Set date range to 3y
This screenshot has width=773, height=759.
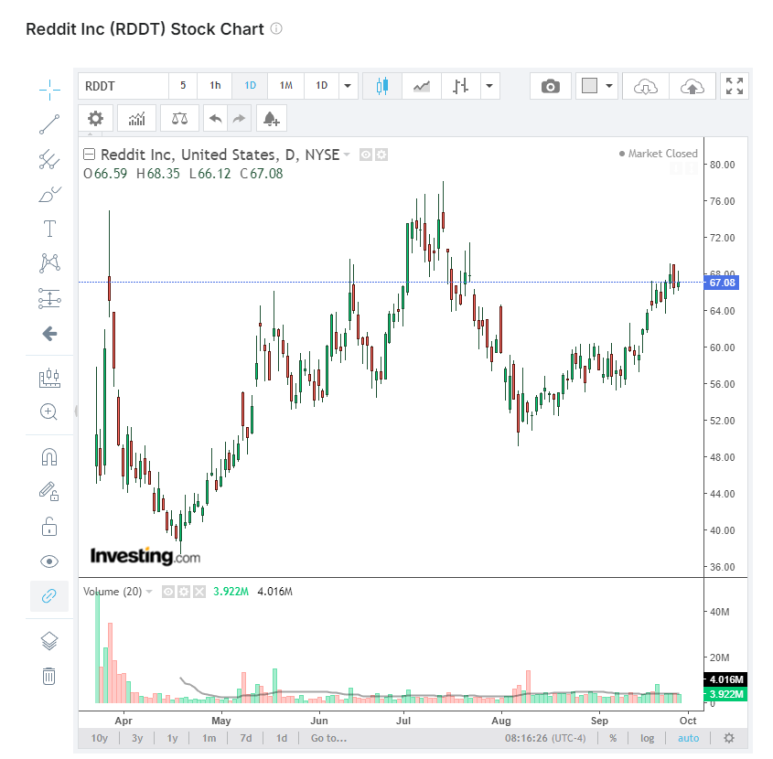137,738
